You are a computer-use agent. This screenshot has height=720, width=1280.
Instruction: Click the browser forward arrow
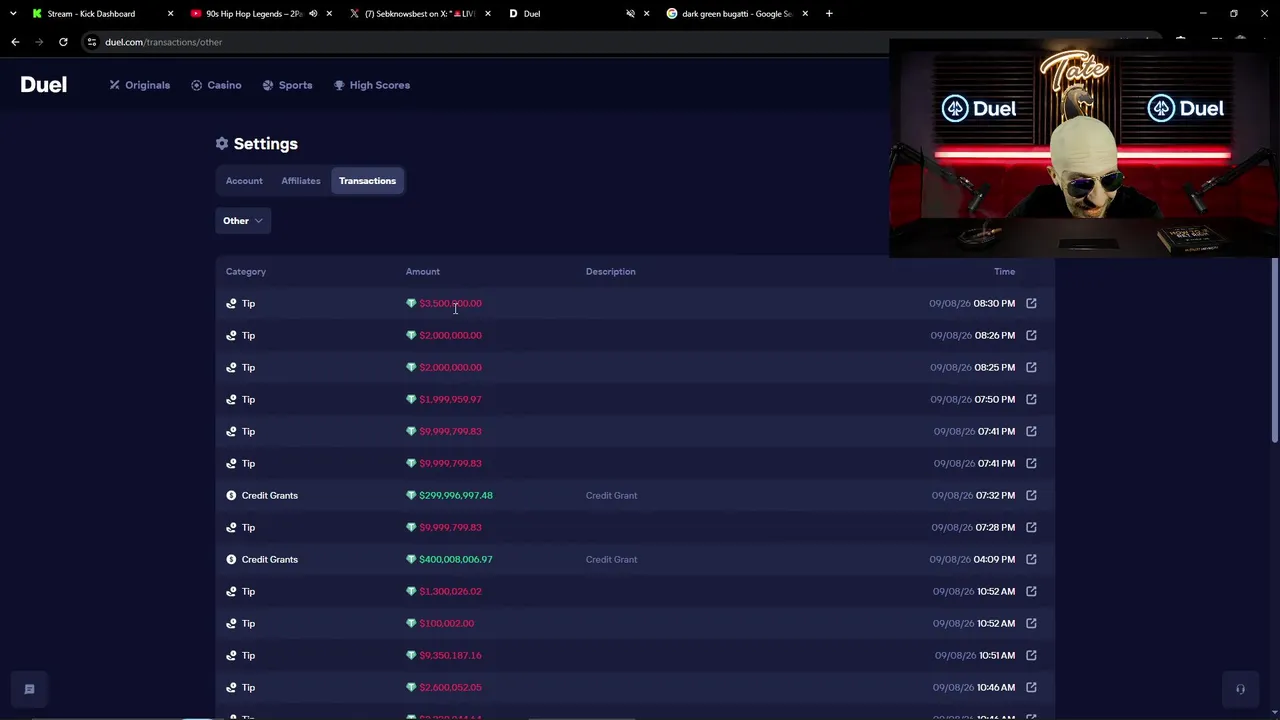coord(39,42)
